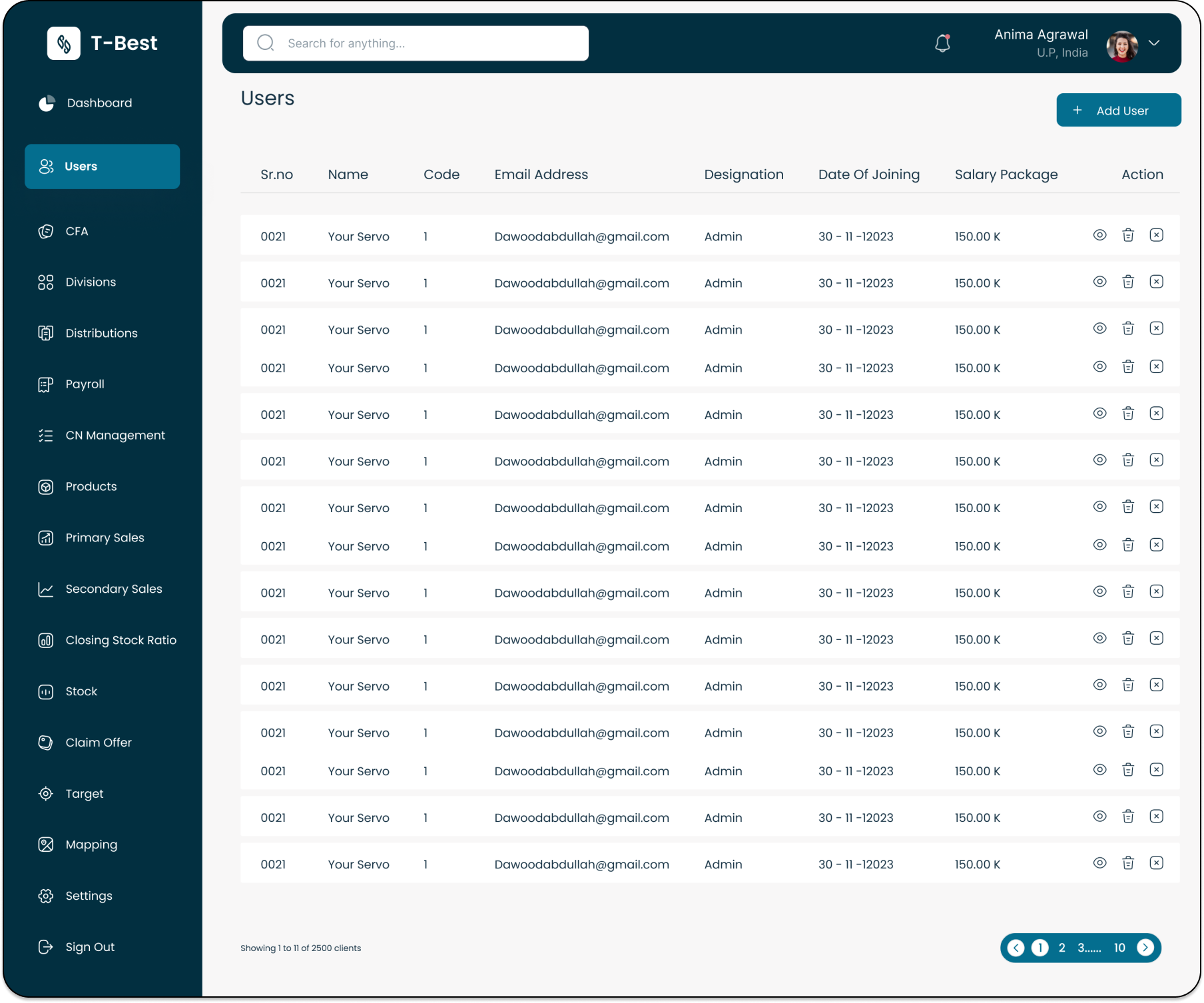Viewport: 1204px width, 1003px height.
Task: Click the Add User button
Action: pyautogui.click(x=1119, y=111)
